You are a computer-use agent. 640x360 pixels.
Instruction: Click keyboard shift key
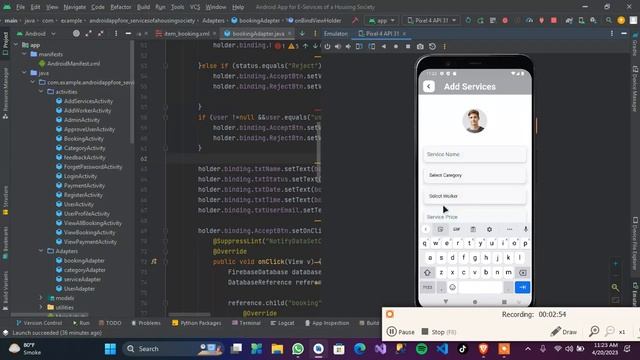coord(427,272)
